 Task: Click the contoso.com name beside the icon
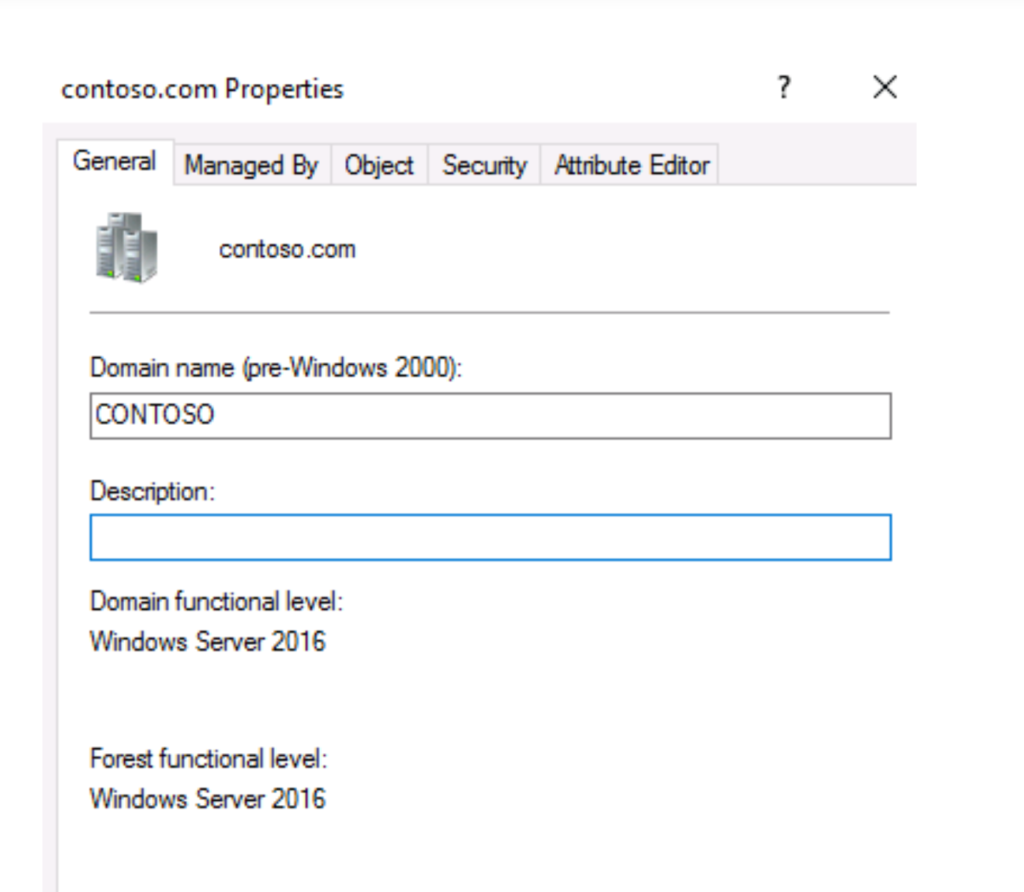click(287, 249)
